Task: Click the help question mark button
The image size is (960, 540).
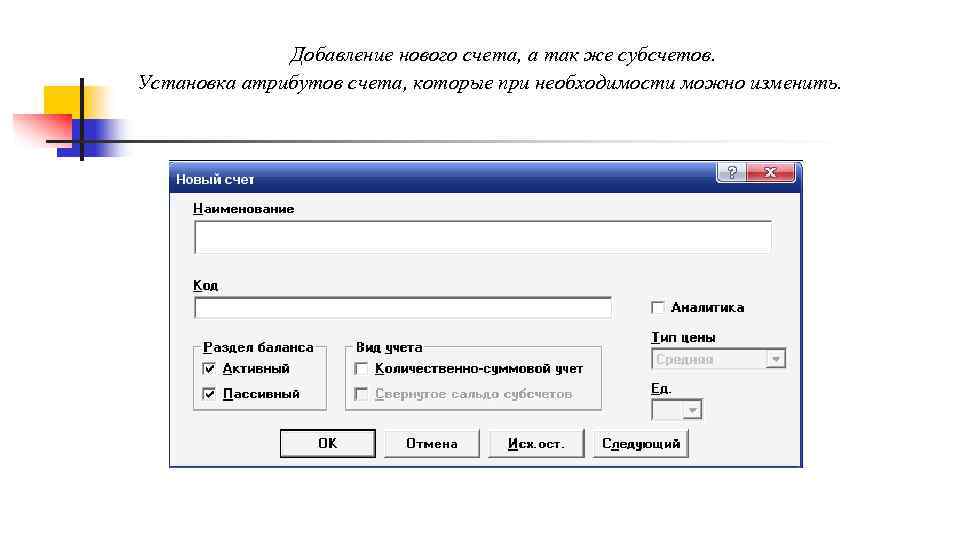Action: point(732,173)
